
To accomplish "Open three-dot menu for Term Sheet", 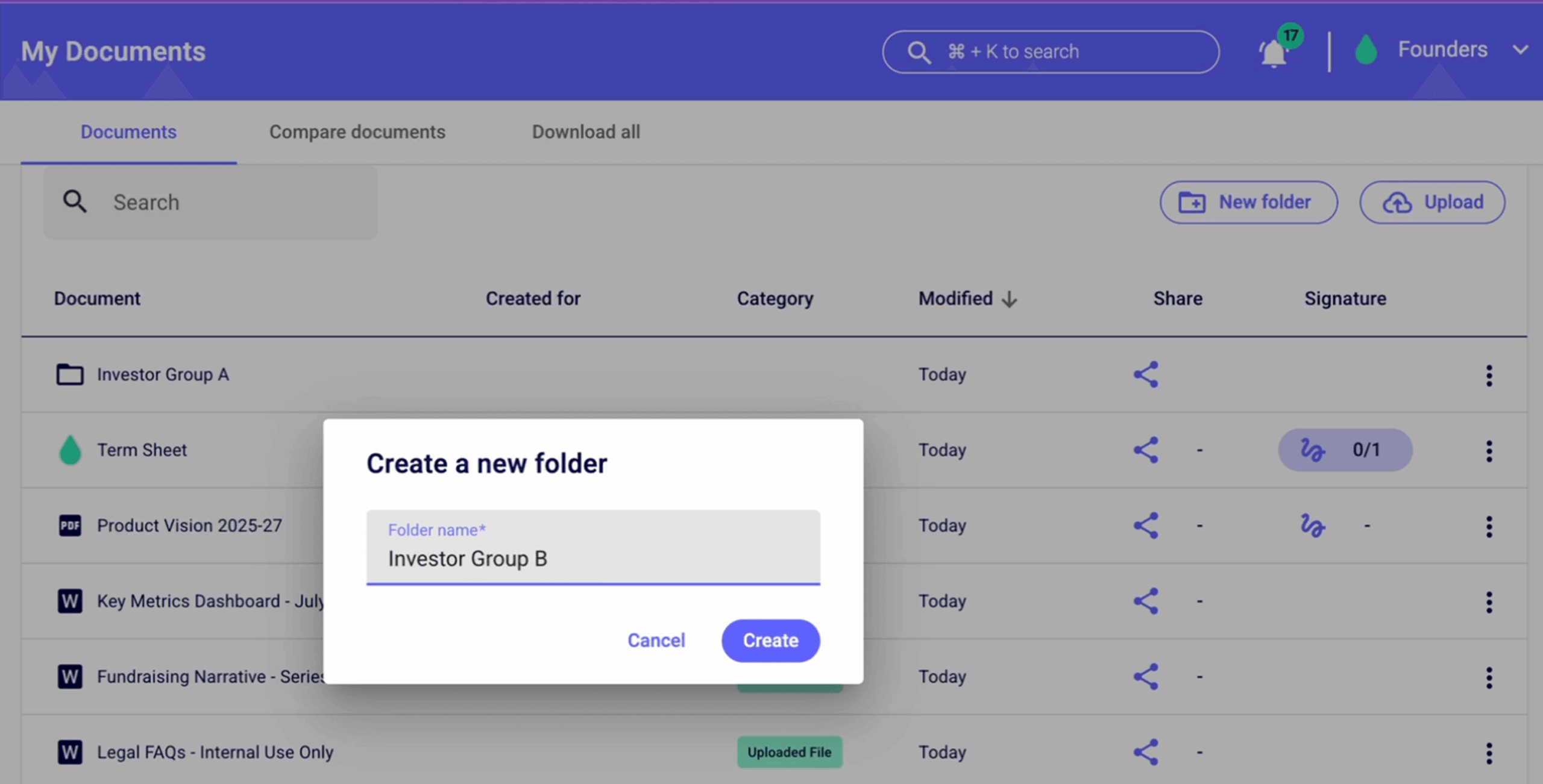I will click(x=1489, y=451).
